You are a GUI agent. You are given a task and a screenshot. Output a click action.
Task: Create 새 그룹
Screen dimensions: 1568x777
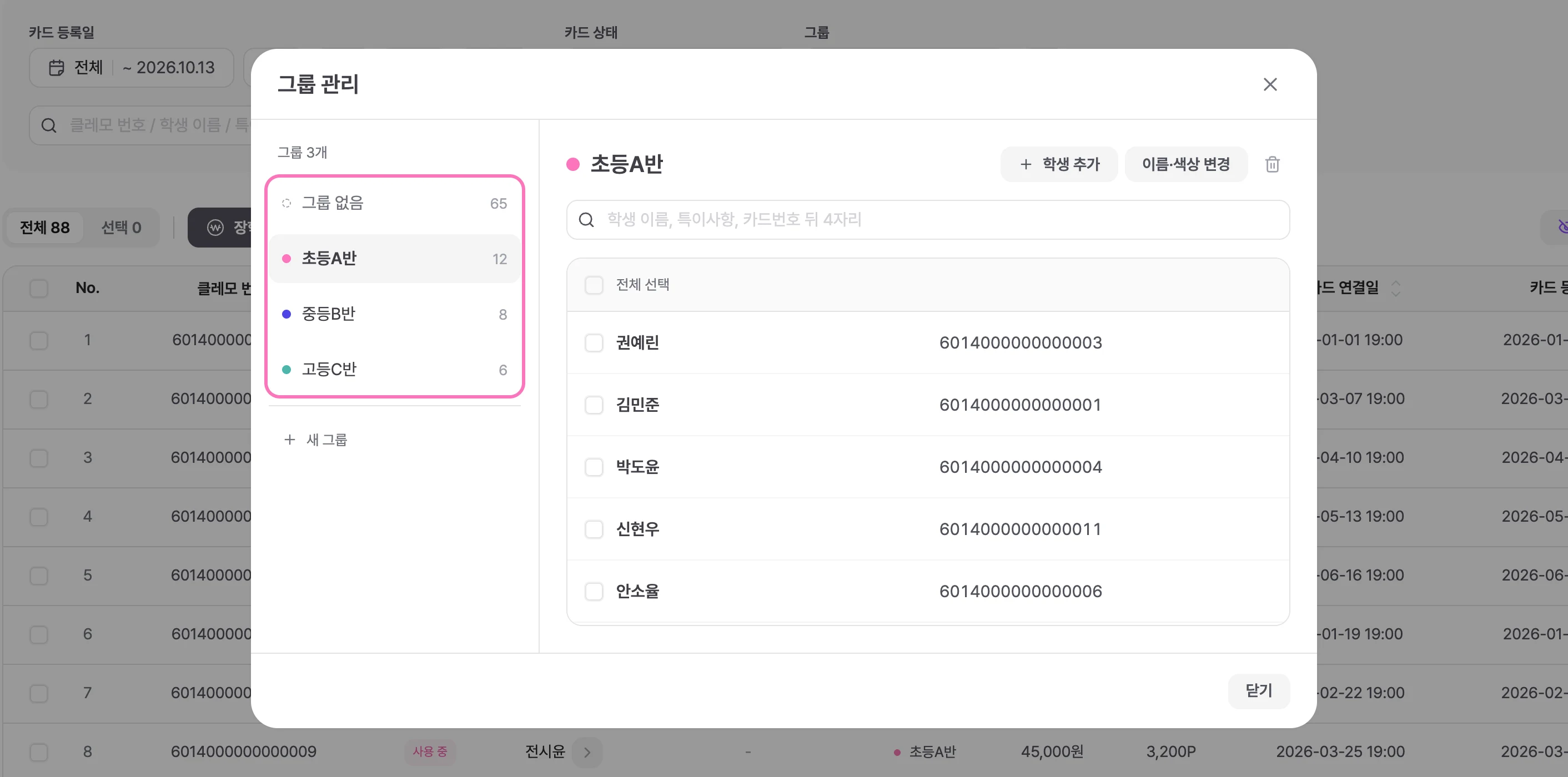pyautogui.click(x=315, y=440)
